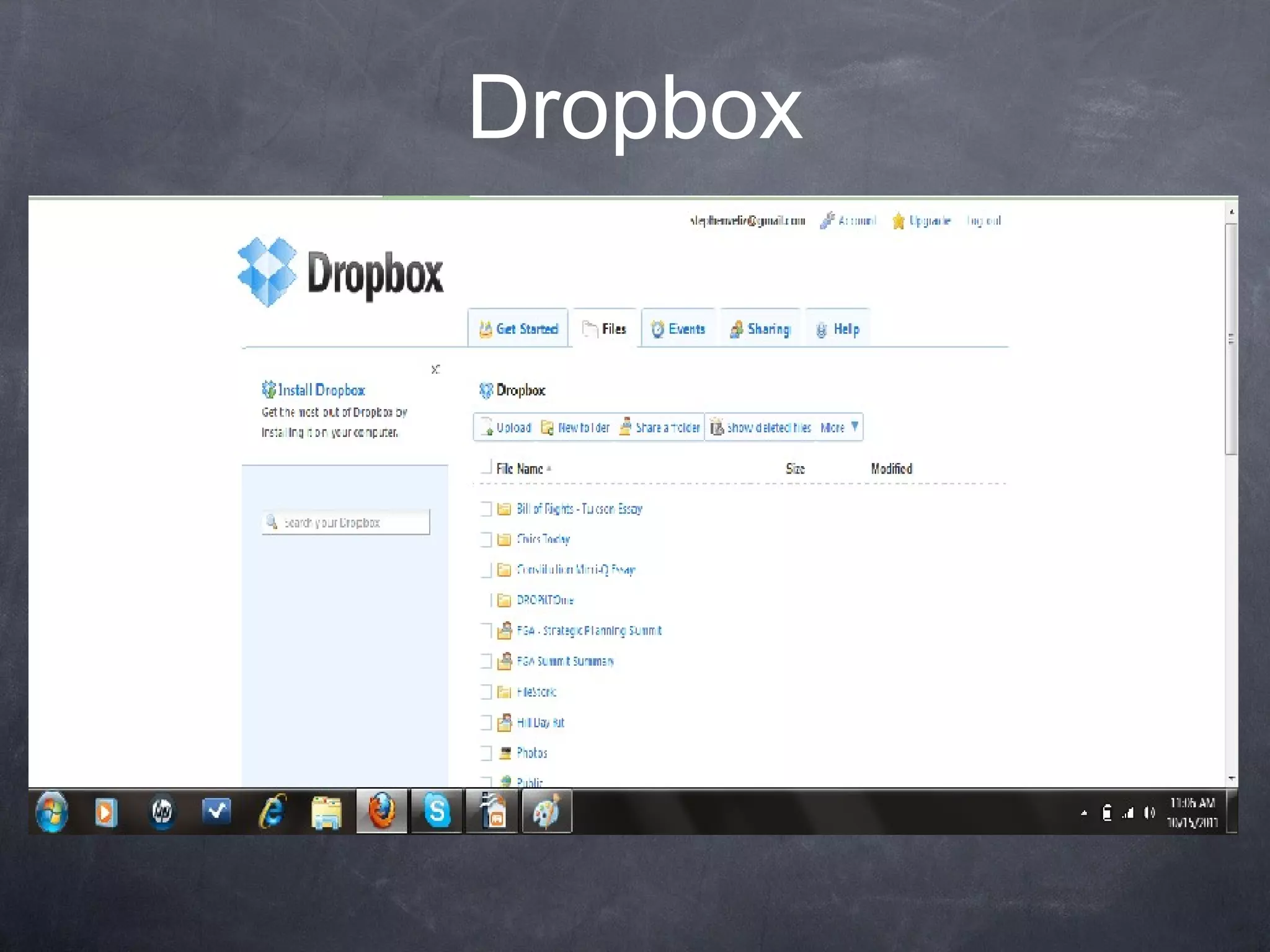Open the Photos folder
This screenshot has height=952, width=1270.
point(531,753)
